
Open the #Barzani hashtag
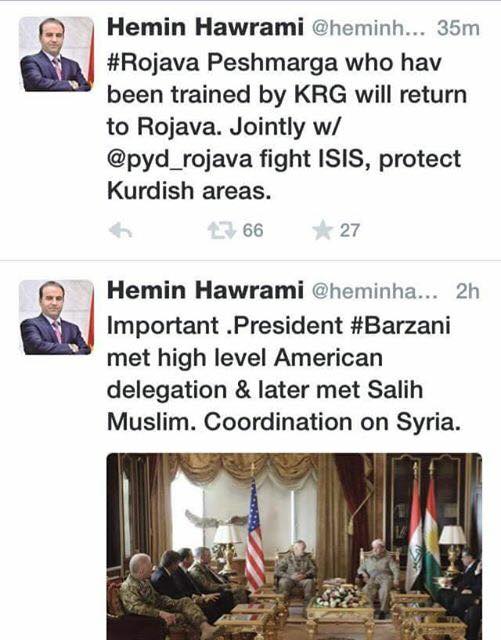click(401, 326)
